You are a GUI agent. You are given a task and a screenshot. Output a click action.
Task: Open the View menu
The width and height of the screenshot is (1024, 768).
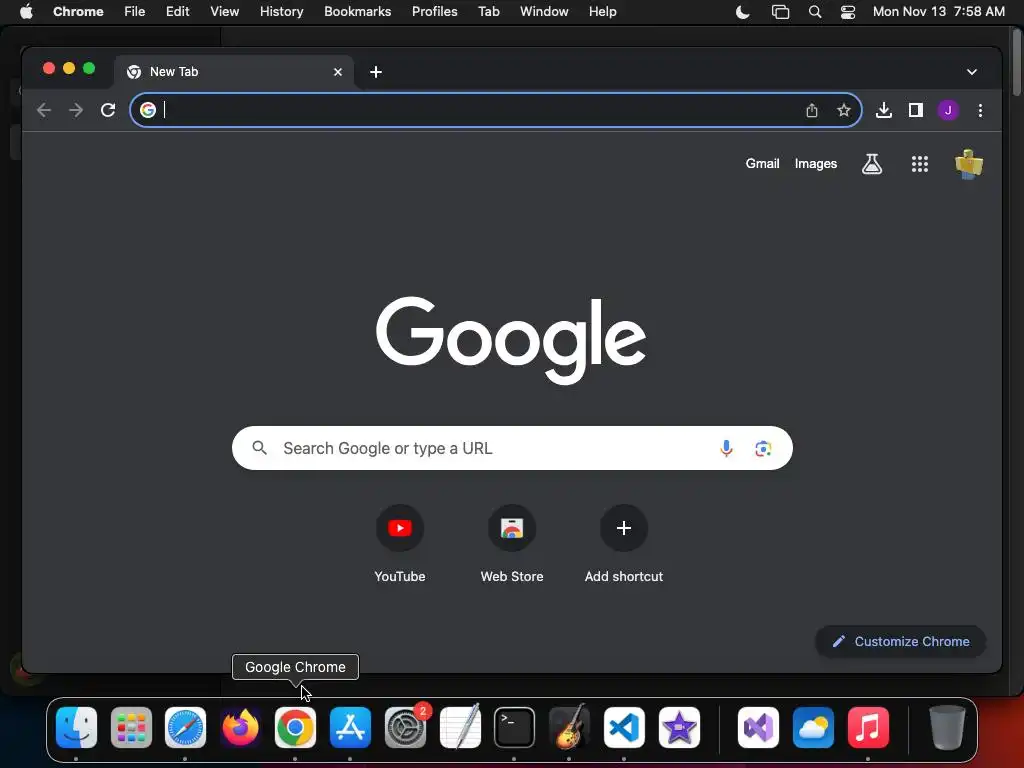[x=224, y=12]
